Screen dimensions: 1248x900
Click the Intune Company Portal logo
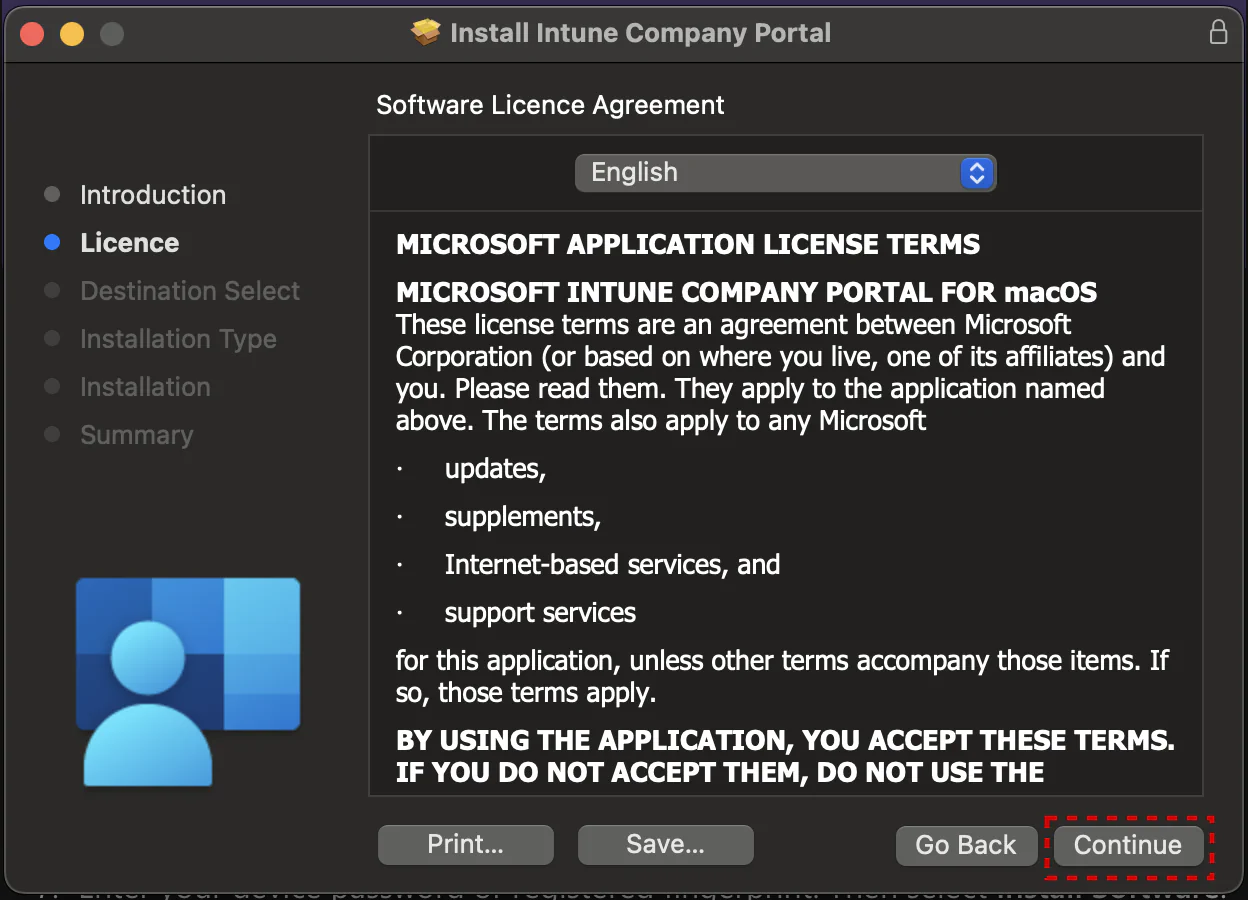point(188,682)
